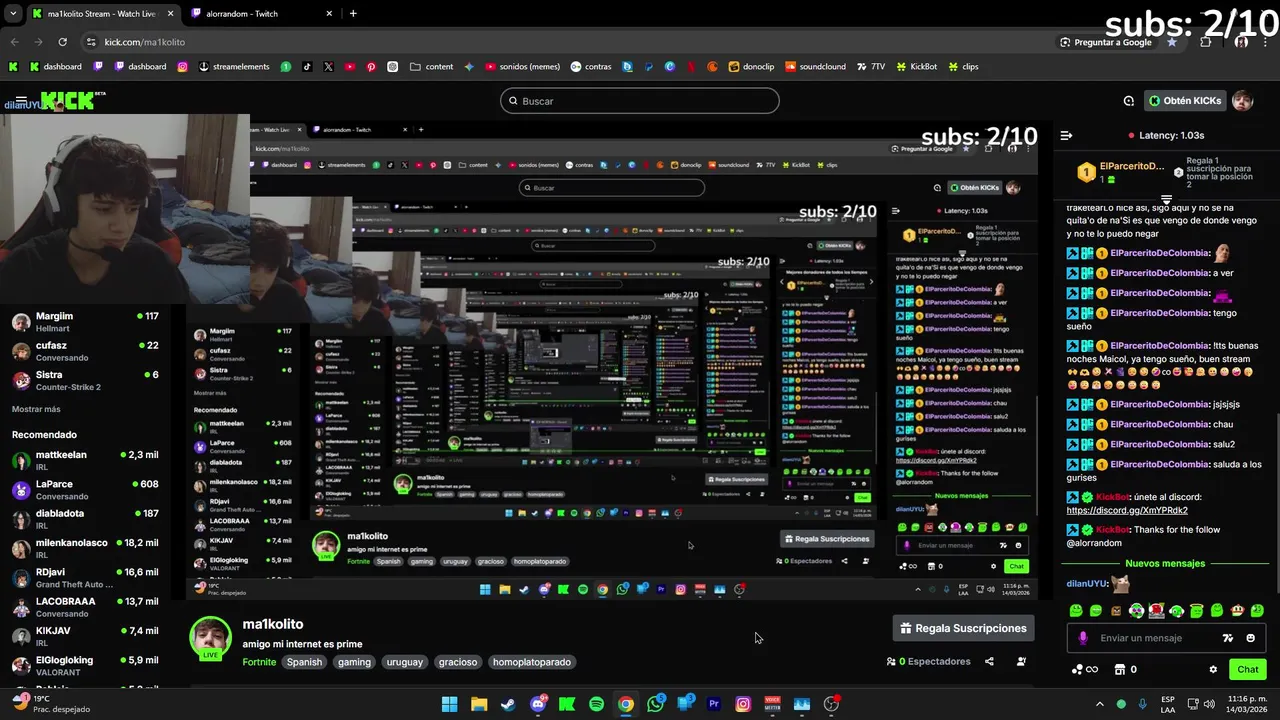Image resolution: width=1280 pixels, height=720 pixels.
Task: Open Margiim channel in sidebar
Action: (x=85, y=322)
